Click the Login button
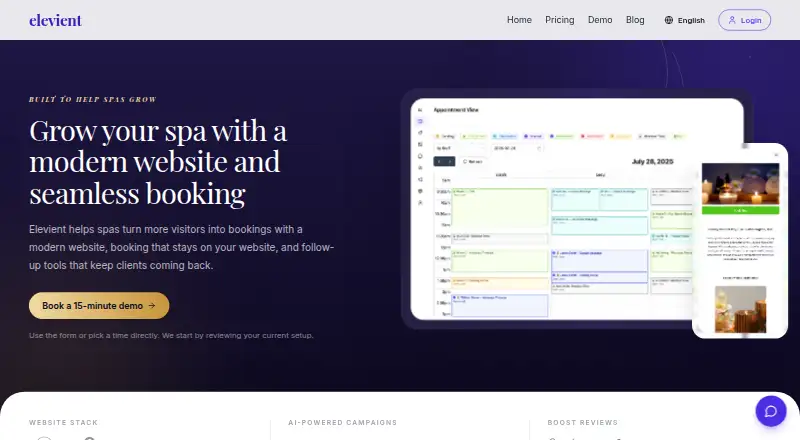The width and height of the screenshot is (800, 440). coord(744,20)
